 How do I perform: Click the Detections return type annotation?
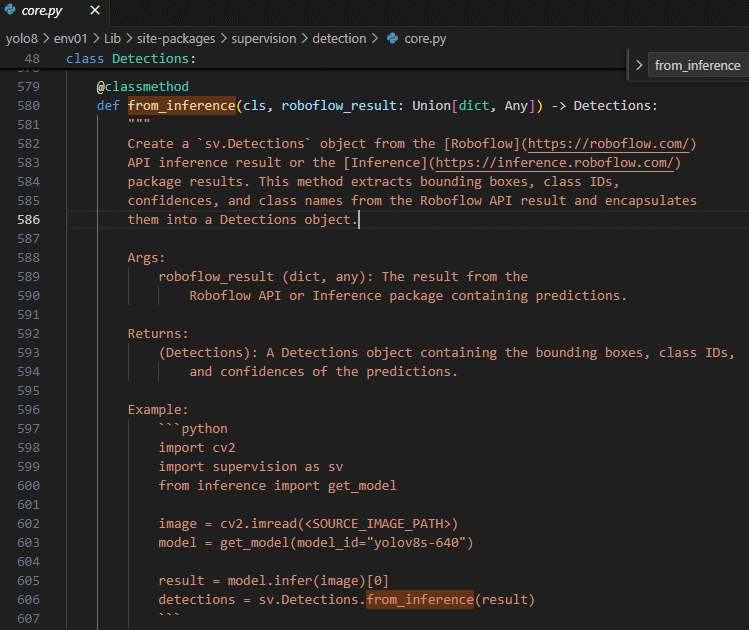[611, 106]
